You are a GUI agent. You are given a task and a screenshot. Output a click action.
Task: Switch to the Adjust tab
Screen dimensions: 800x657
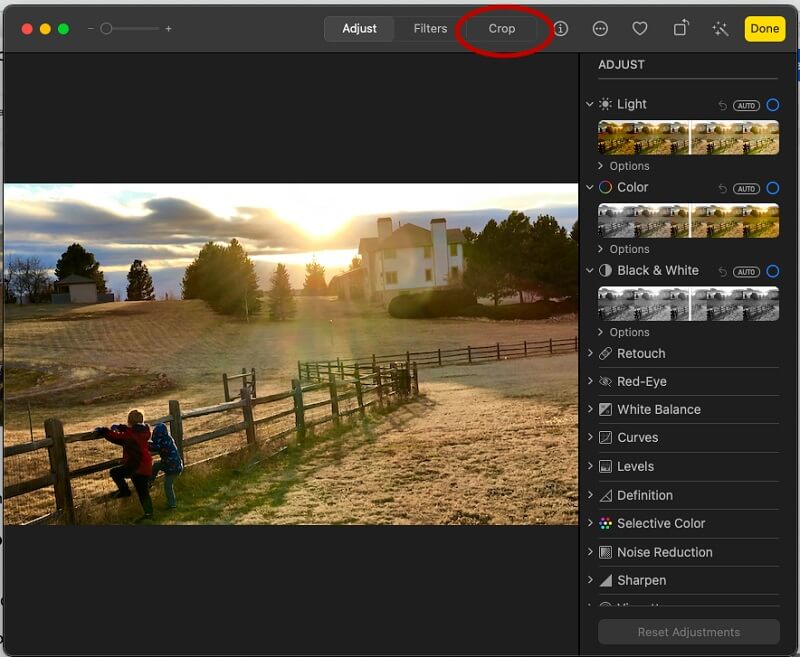[x=359, y=29]
